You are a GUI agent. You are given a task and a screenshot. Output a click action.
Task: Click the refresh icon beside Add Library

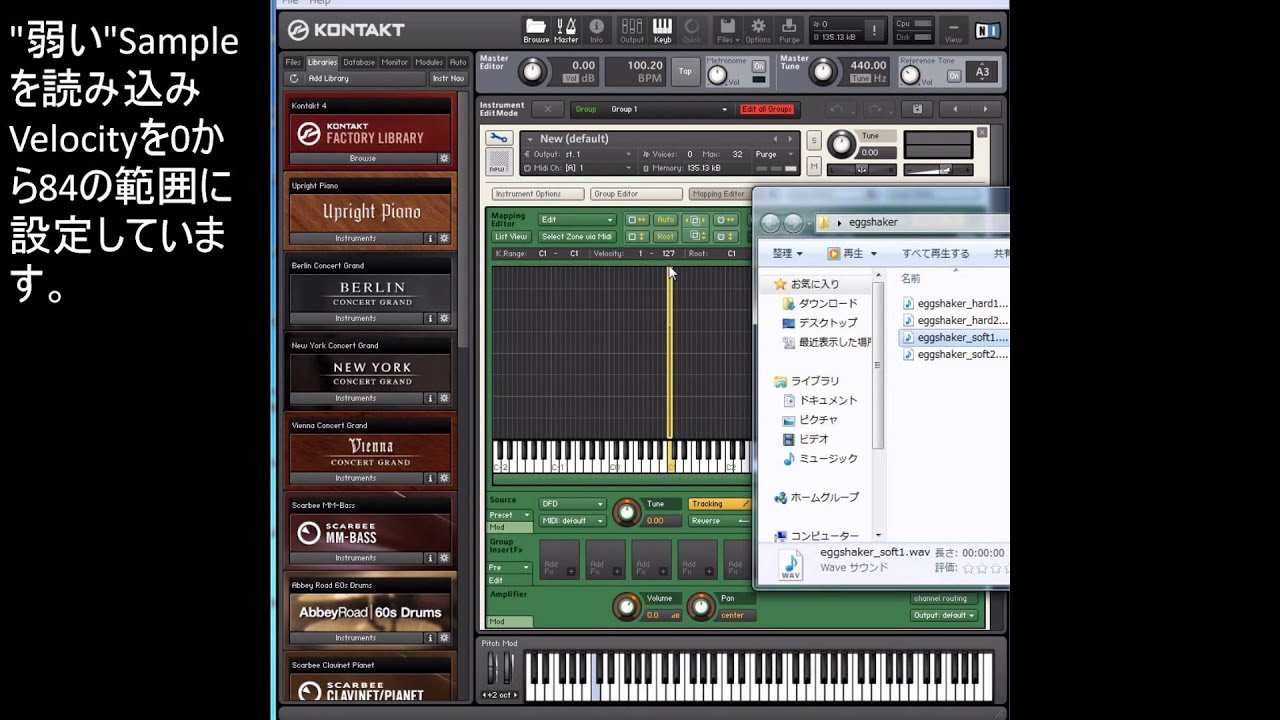click(293, 78)
